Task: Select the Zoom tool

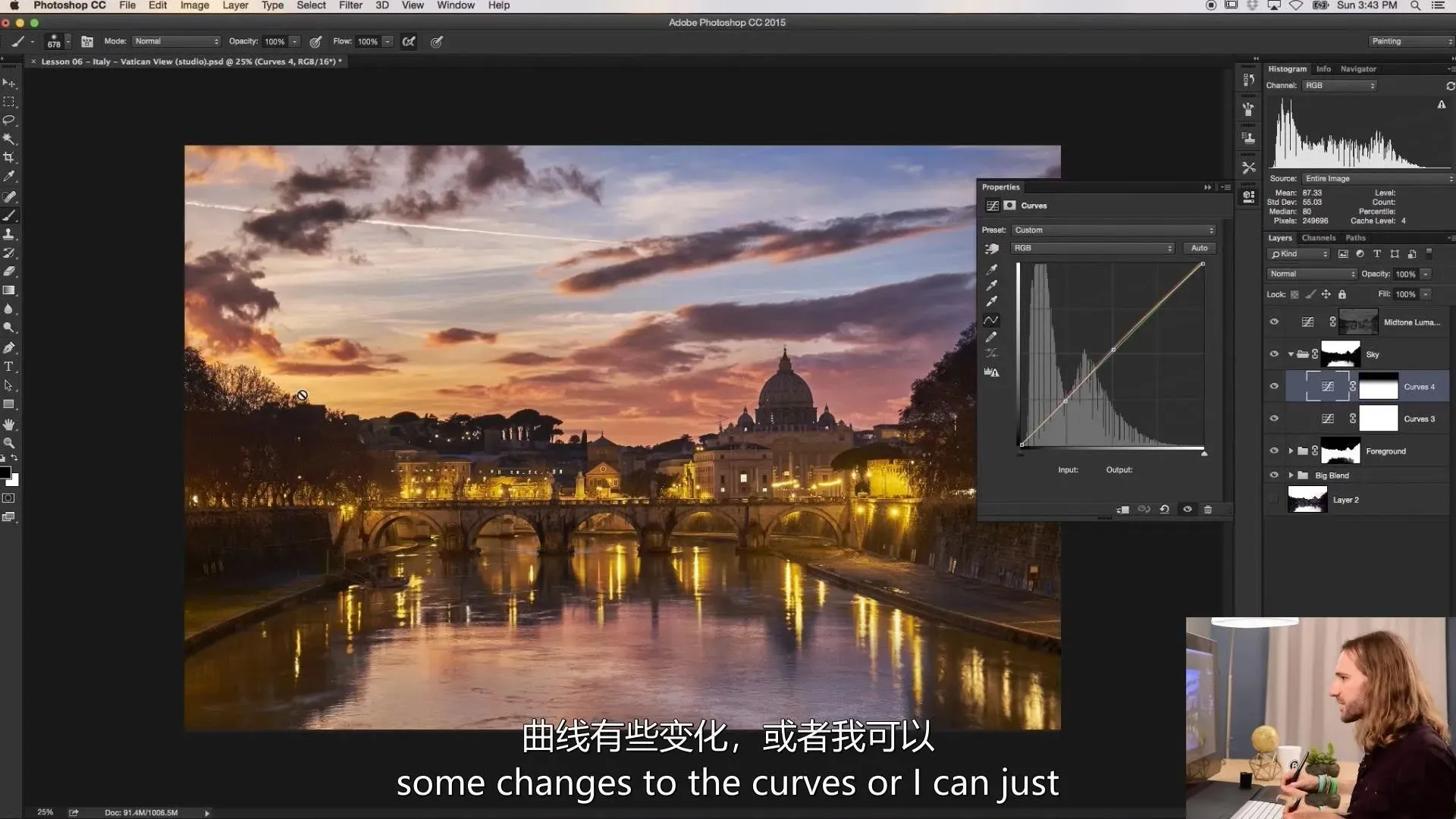Action: (9, 443)
